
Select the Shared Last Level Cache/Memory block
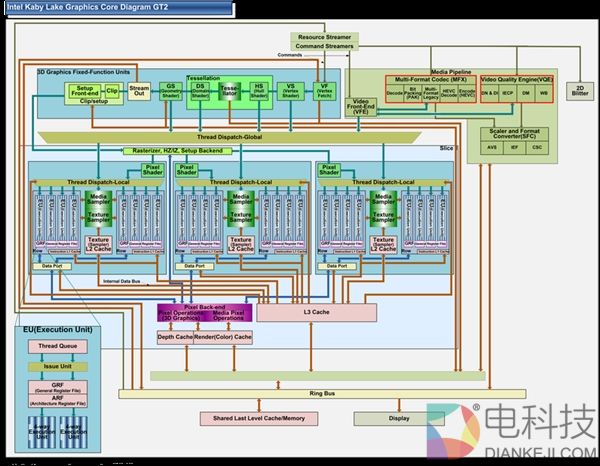point(251,418)
